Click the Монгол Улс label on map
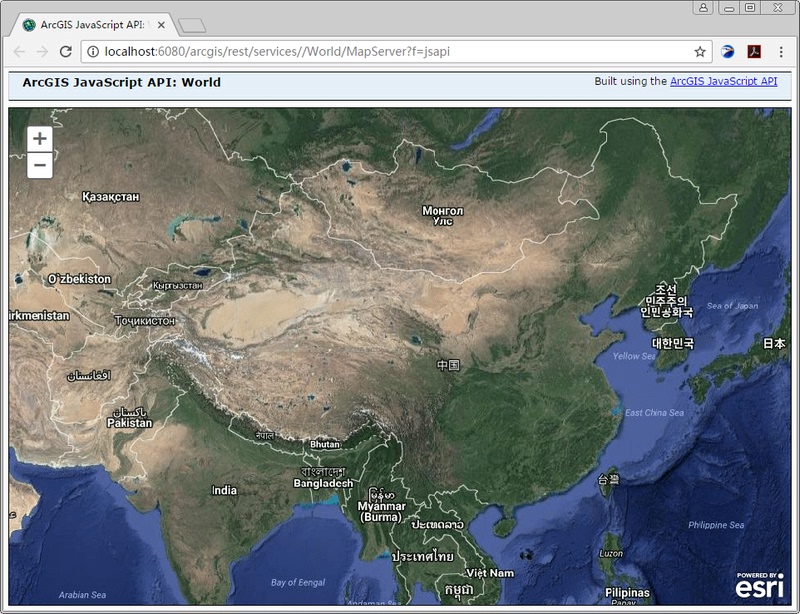Viewport: 800px width, 614px height. [x=443, y=215]
